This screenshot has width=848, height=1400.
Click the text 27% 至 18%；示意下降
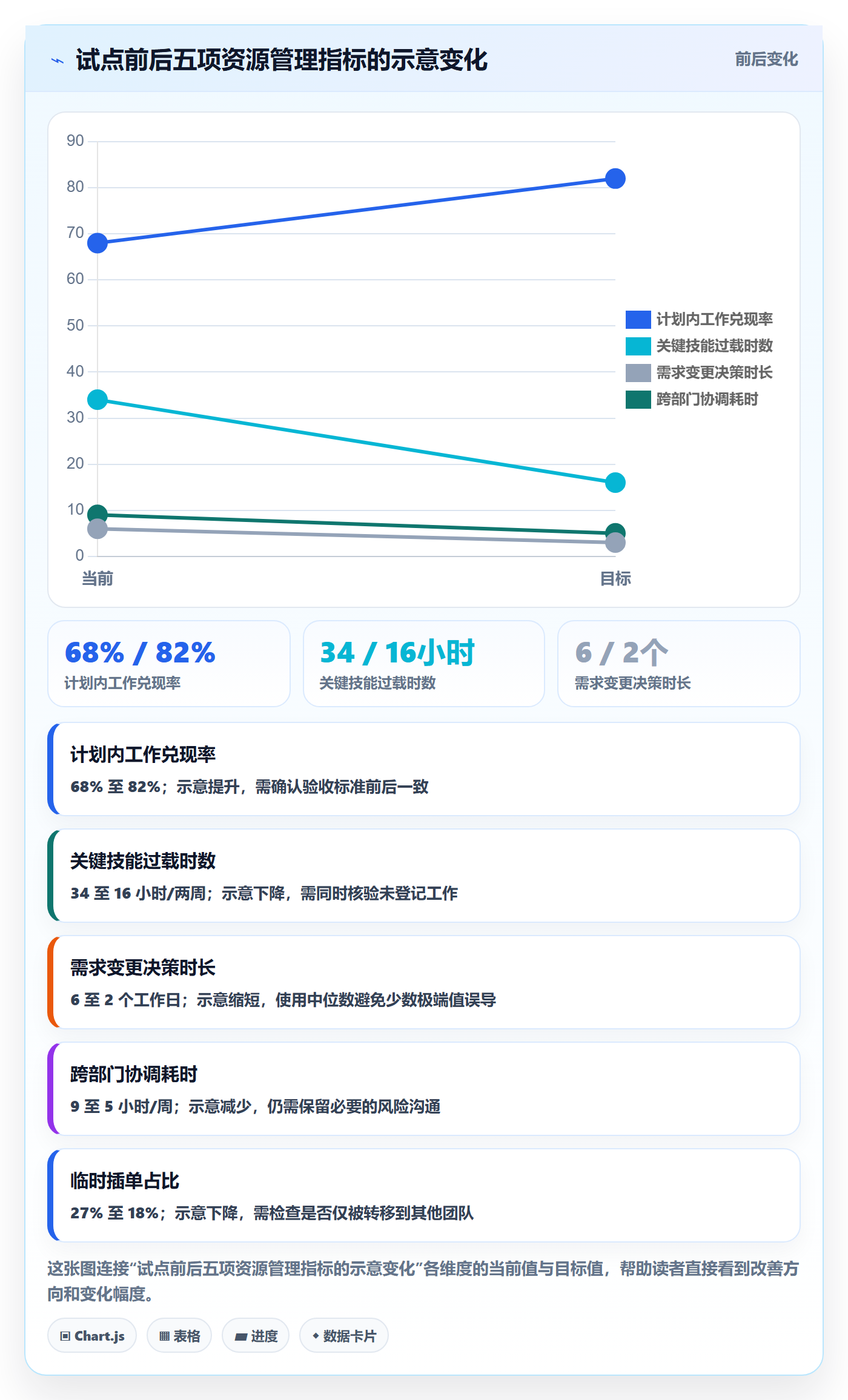click(x=154, y=1213)
